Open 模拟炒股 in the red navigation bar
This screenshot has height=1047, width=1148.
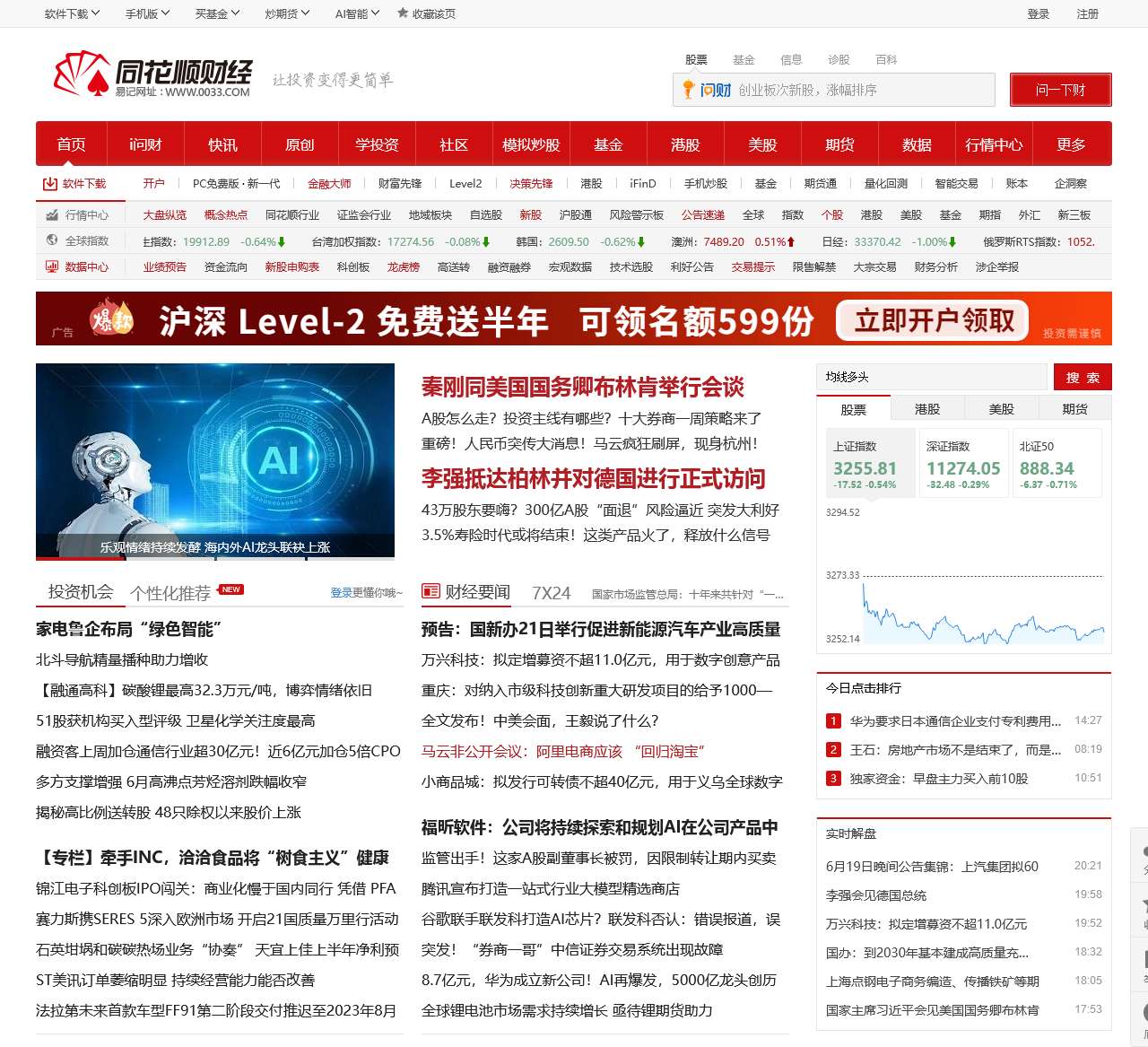[x=531, y=144]
